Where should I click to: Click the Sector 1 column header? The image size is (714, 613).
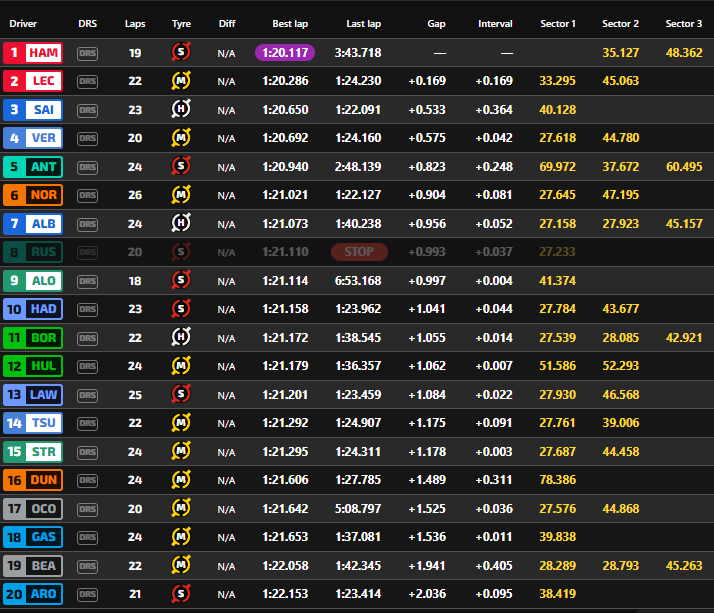tap(558, 23)
